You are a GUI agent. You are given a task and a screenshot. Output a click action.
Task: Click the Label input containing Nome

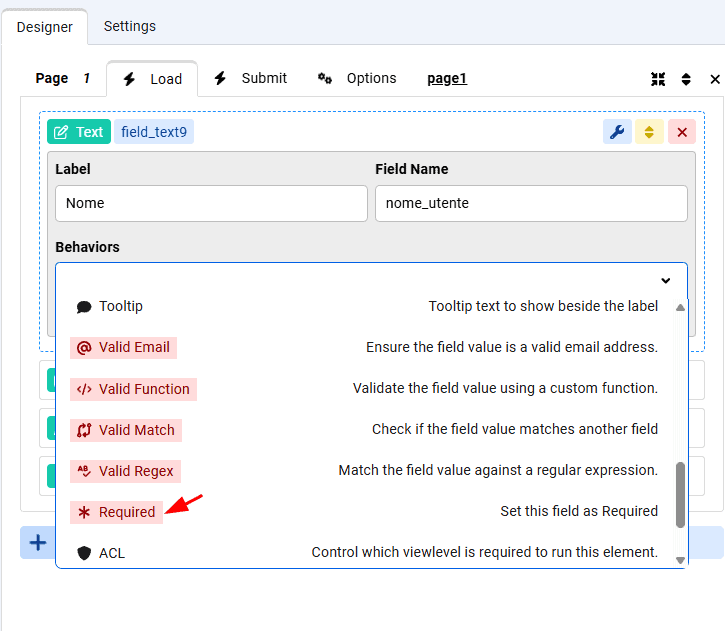point(211,203)
